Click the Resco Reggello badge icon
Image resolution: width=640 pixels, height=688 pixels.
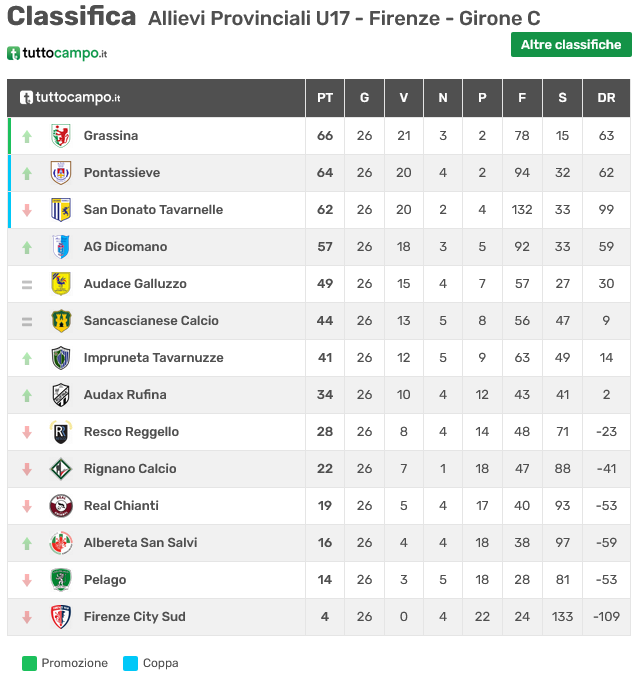coord(61,432)
